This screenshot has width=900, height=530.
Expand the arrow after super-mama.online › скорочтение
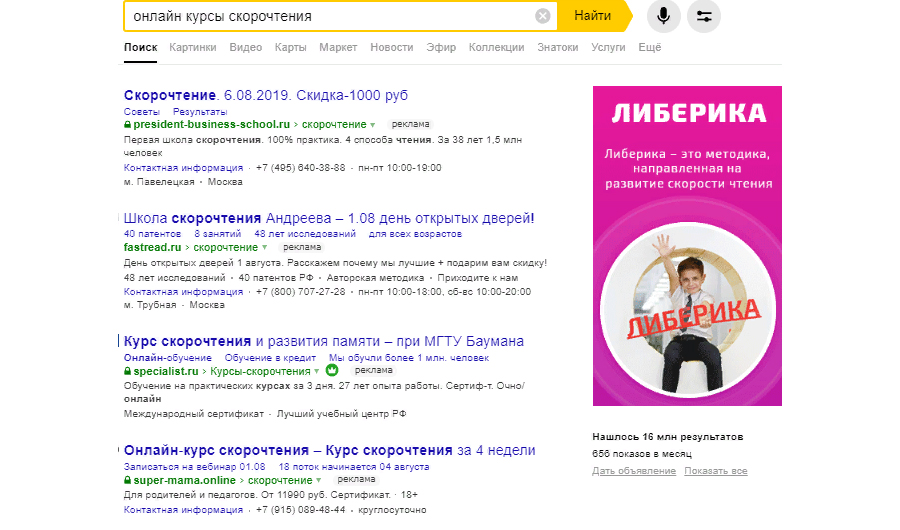[x=317, y=481]
